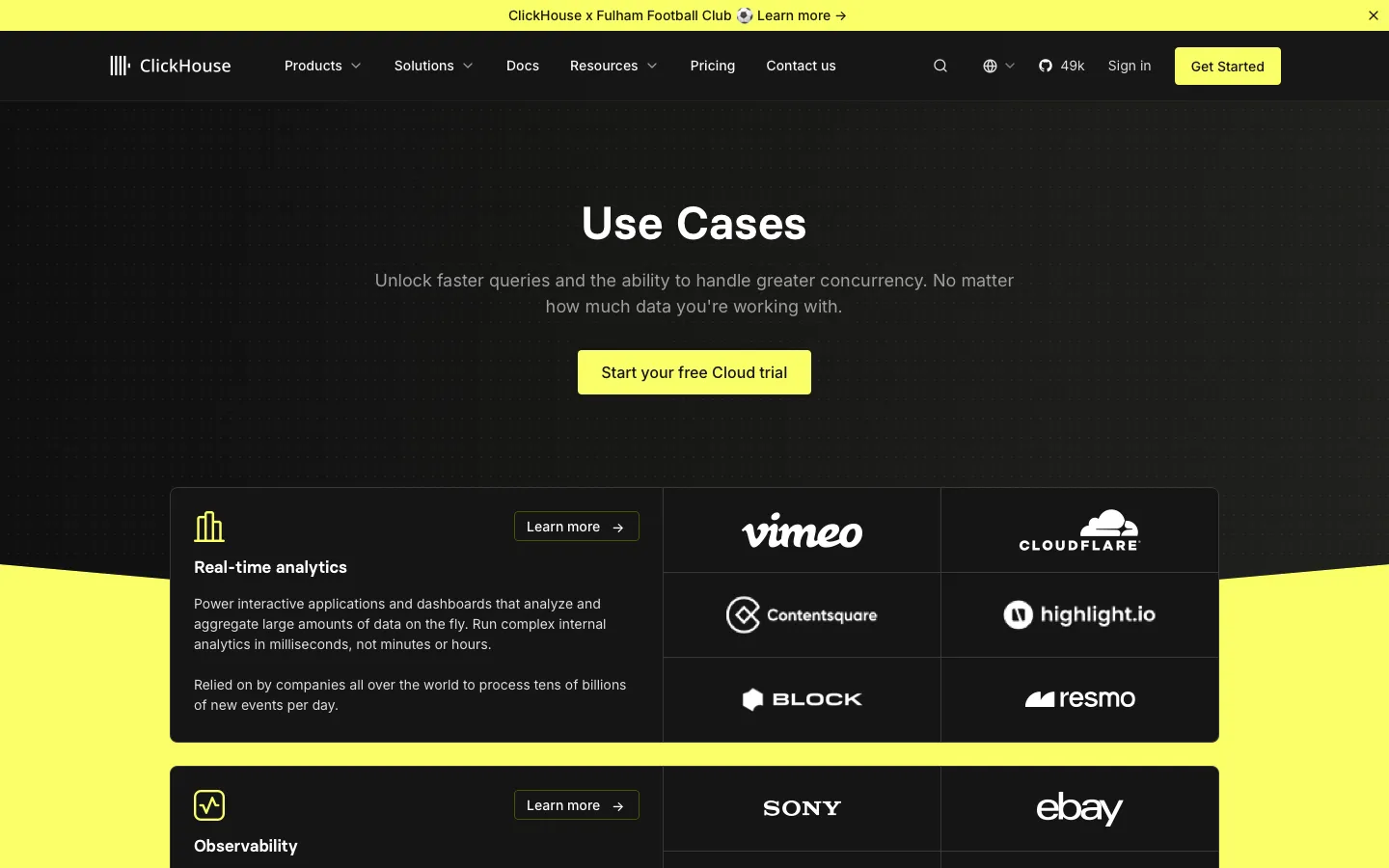Click the Sign in link
Screen dimensions: 1389x868
tap(1130, 66)
